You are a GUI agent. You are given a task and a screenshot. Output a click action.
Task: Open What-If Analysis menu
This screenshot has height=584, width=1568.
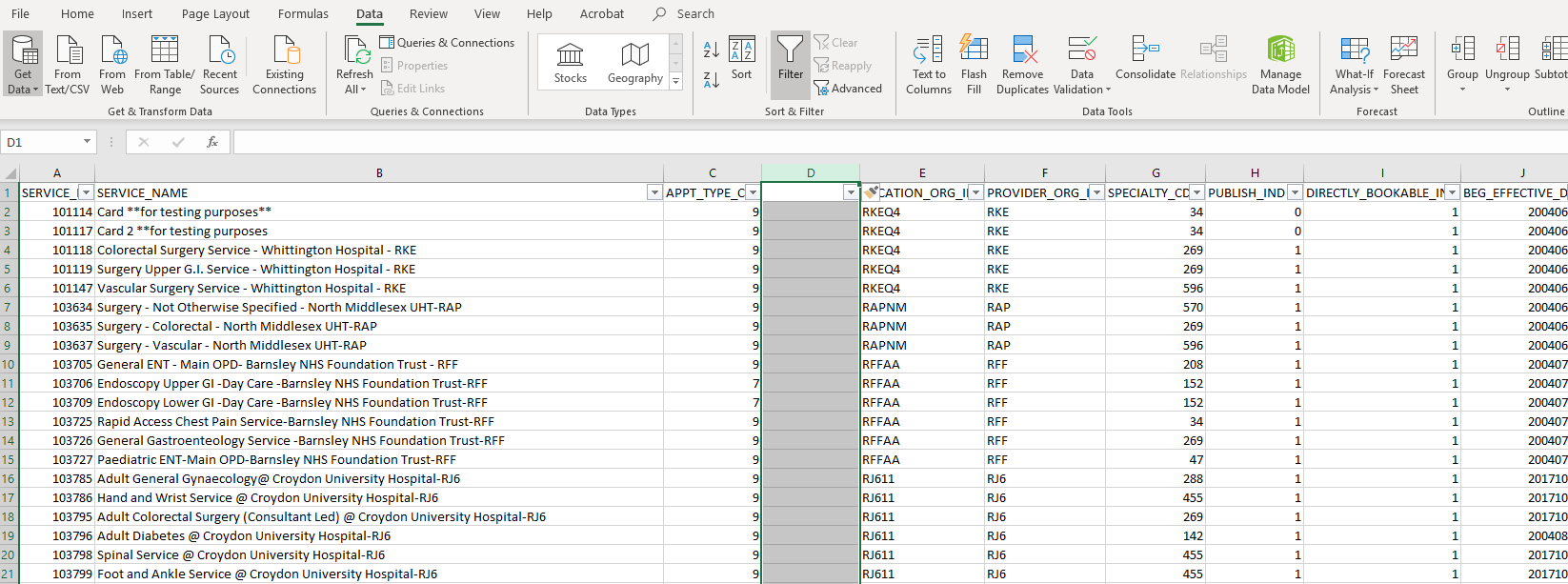pos(1354,65)
